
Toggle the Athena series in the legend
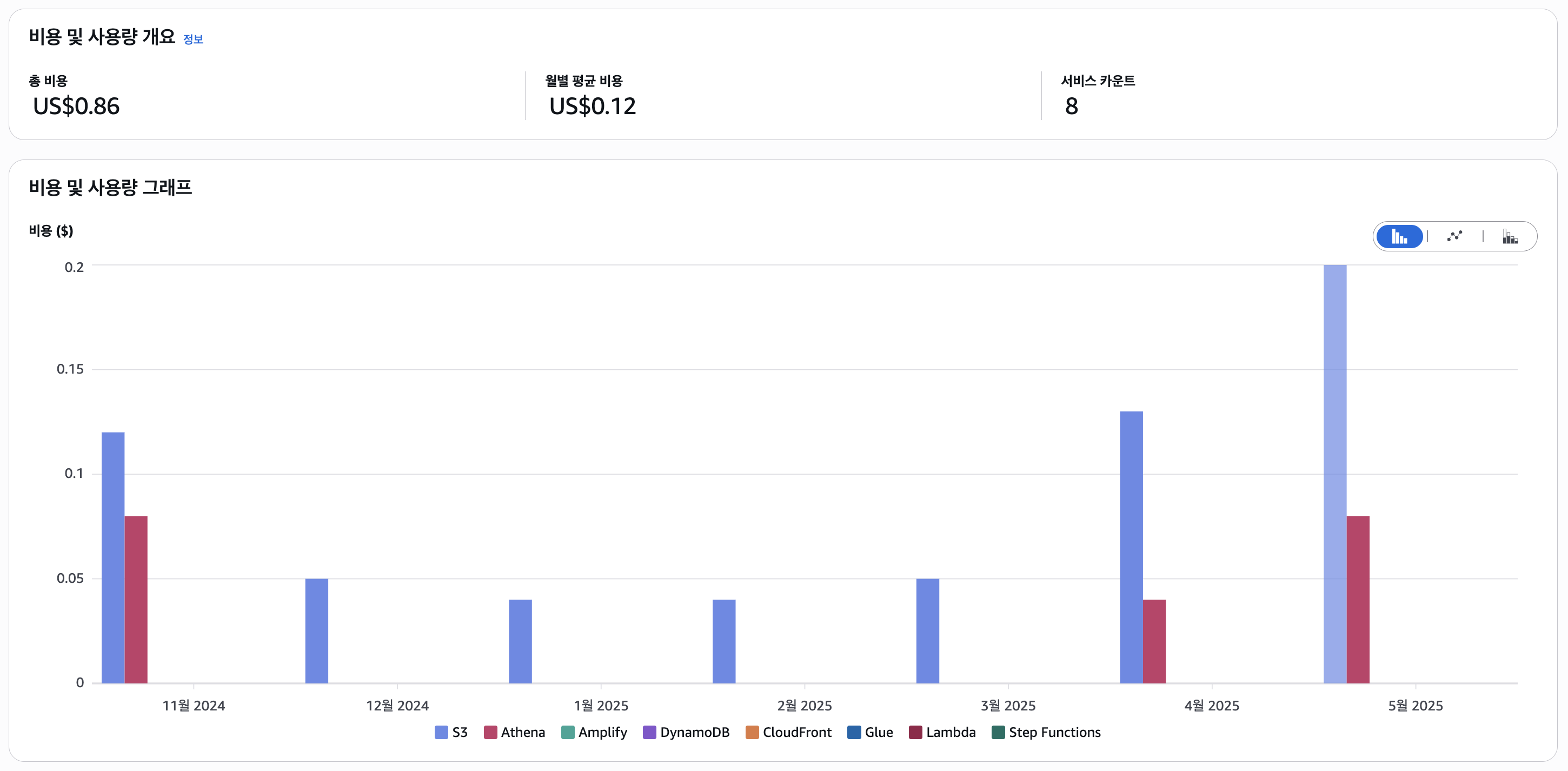click(522, 732)
